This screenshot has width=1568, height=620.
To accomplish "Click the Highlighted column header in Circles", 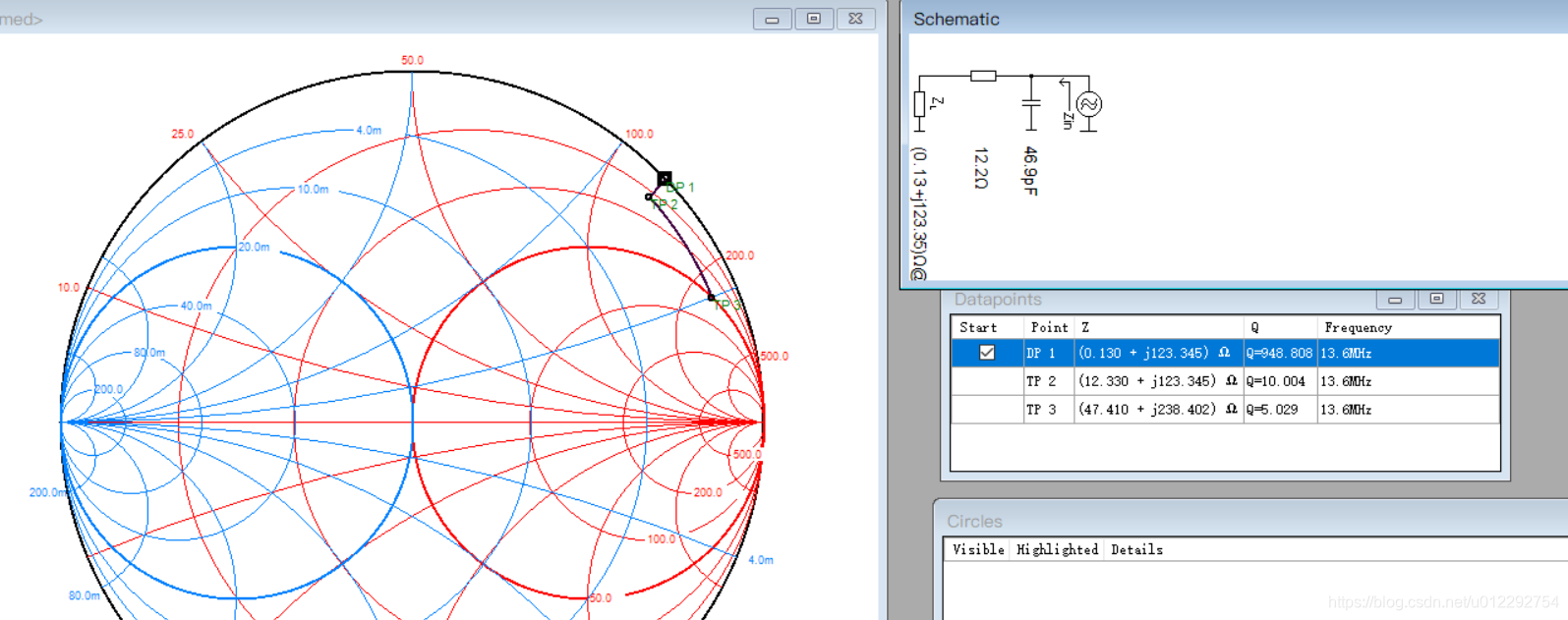I will tap(1057, 549).
